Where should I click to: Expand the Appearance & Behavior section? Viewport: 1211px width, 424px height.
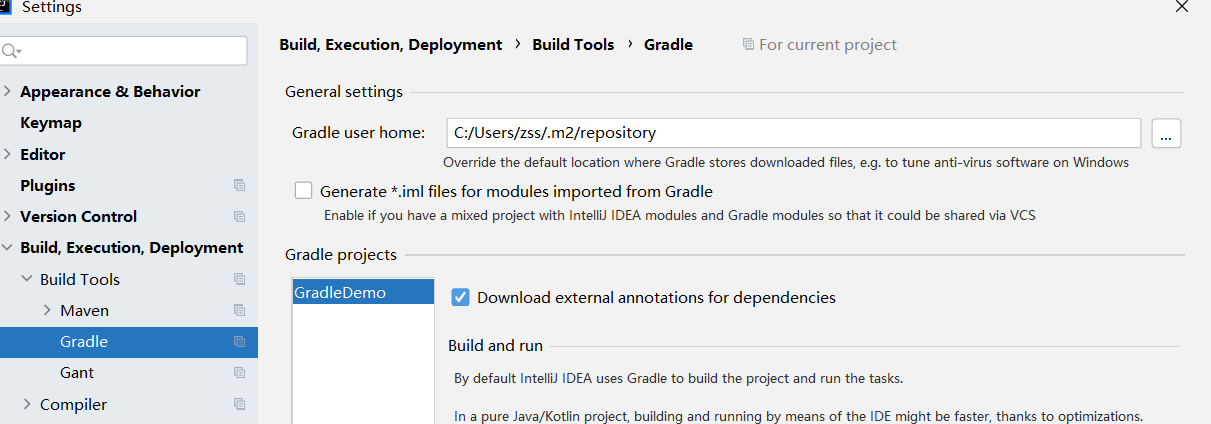[8, 91]
